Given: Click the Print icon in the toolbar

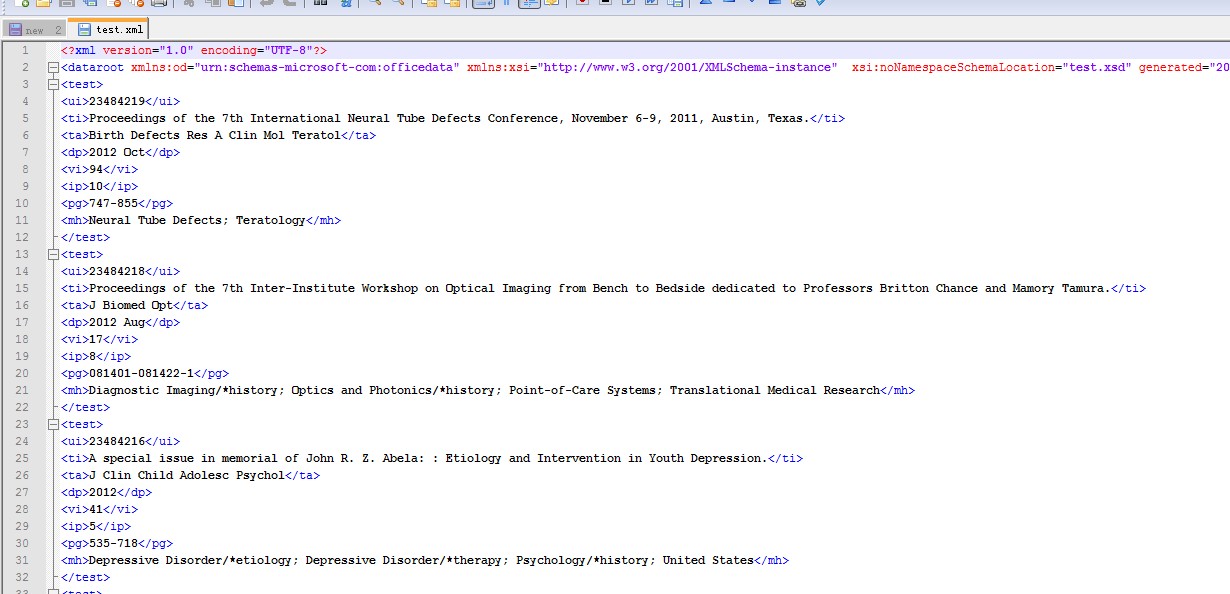Looking at the screenshot, I should point(158,3).
